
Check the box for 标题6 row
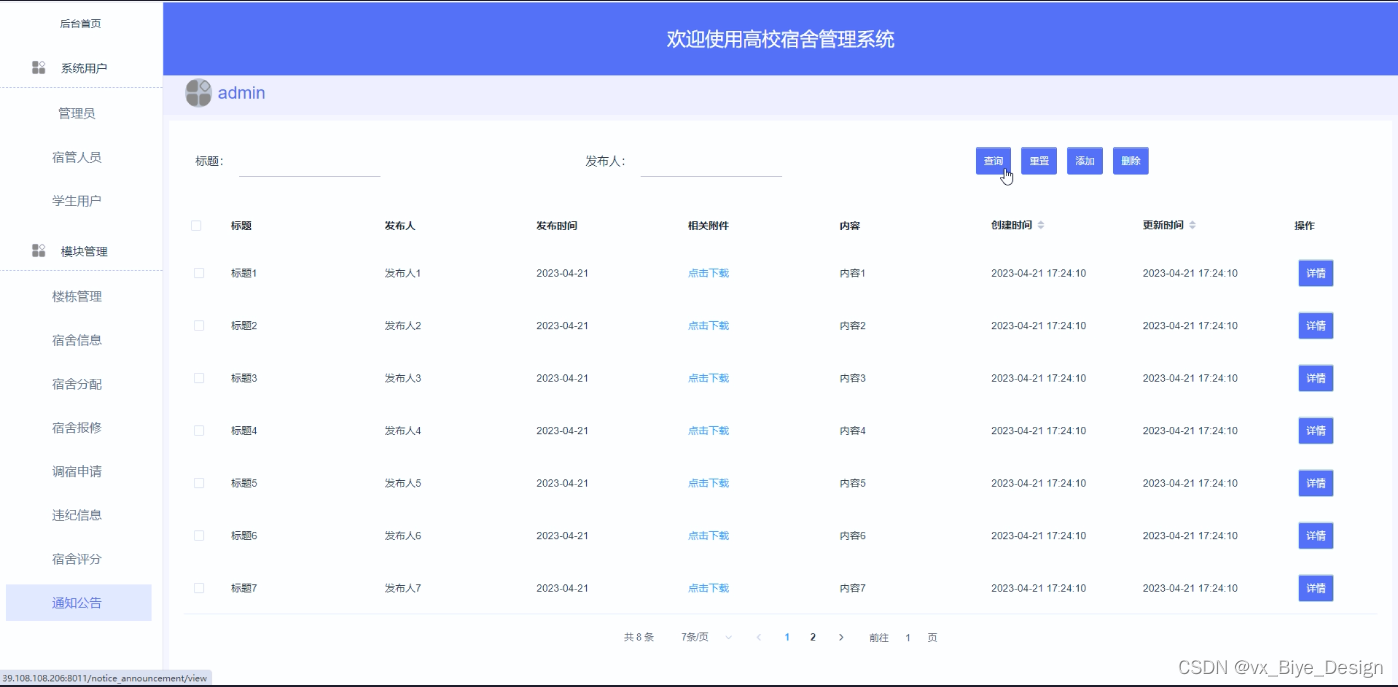pos(199,536)
